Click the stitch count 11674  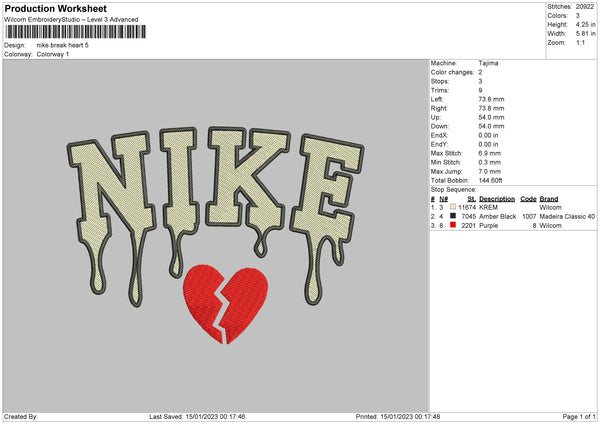(467, 207)
